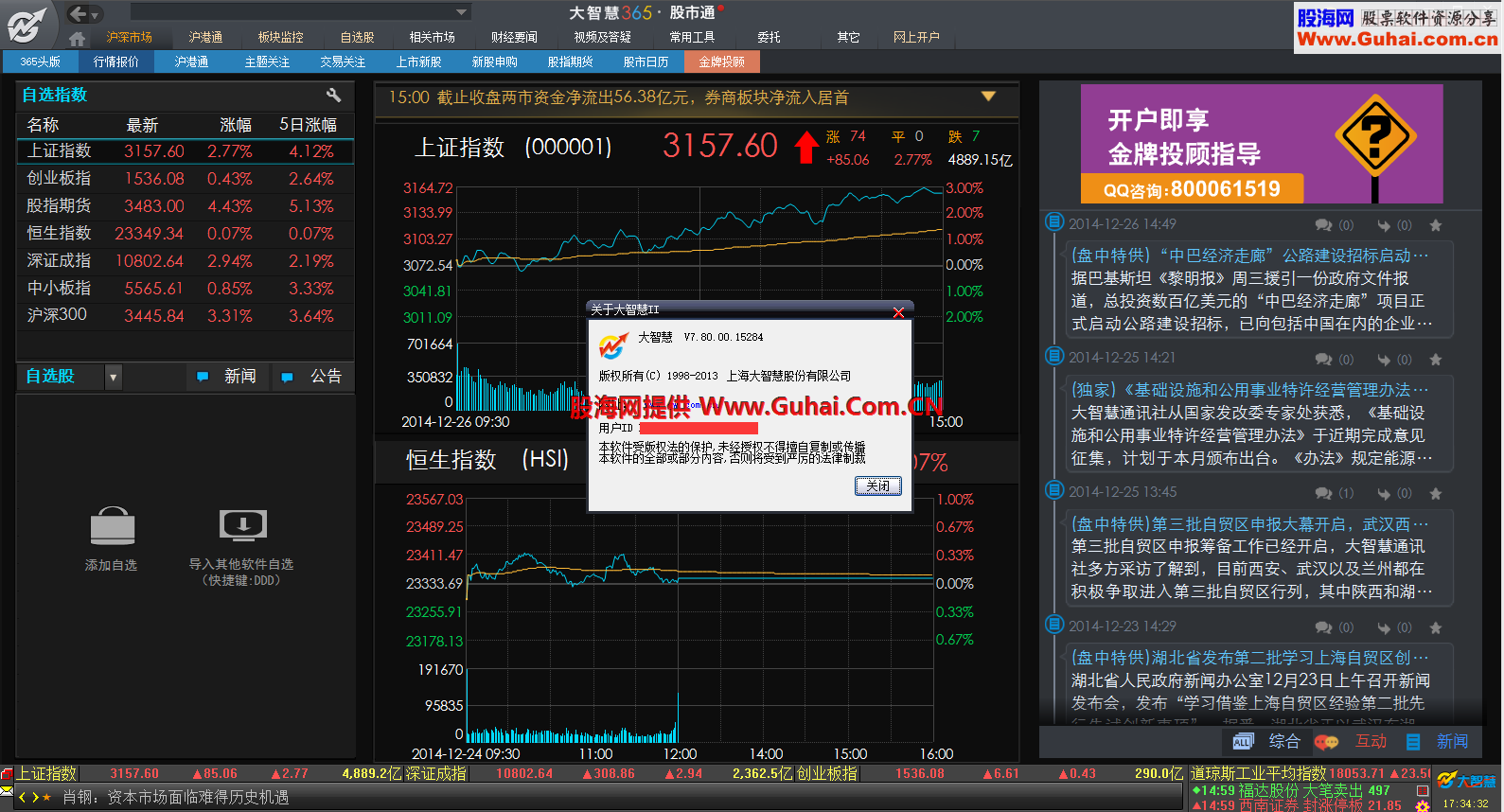Select the 上证指数 row in index list
The width and height of the screenshot is (1504, 812).
tap(186, 151)
